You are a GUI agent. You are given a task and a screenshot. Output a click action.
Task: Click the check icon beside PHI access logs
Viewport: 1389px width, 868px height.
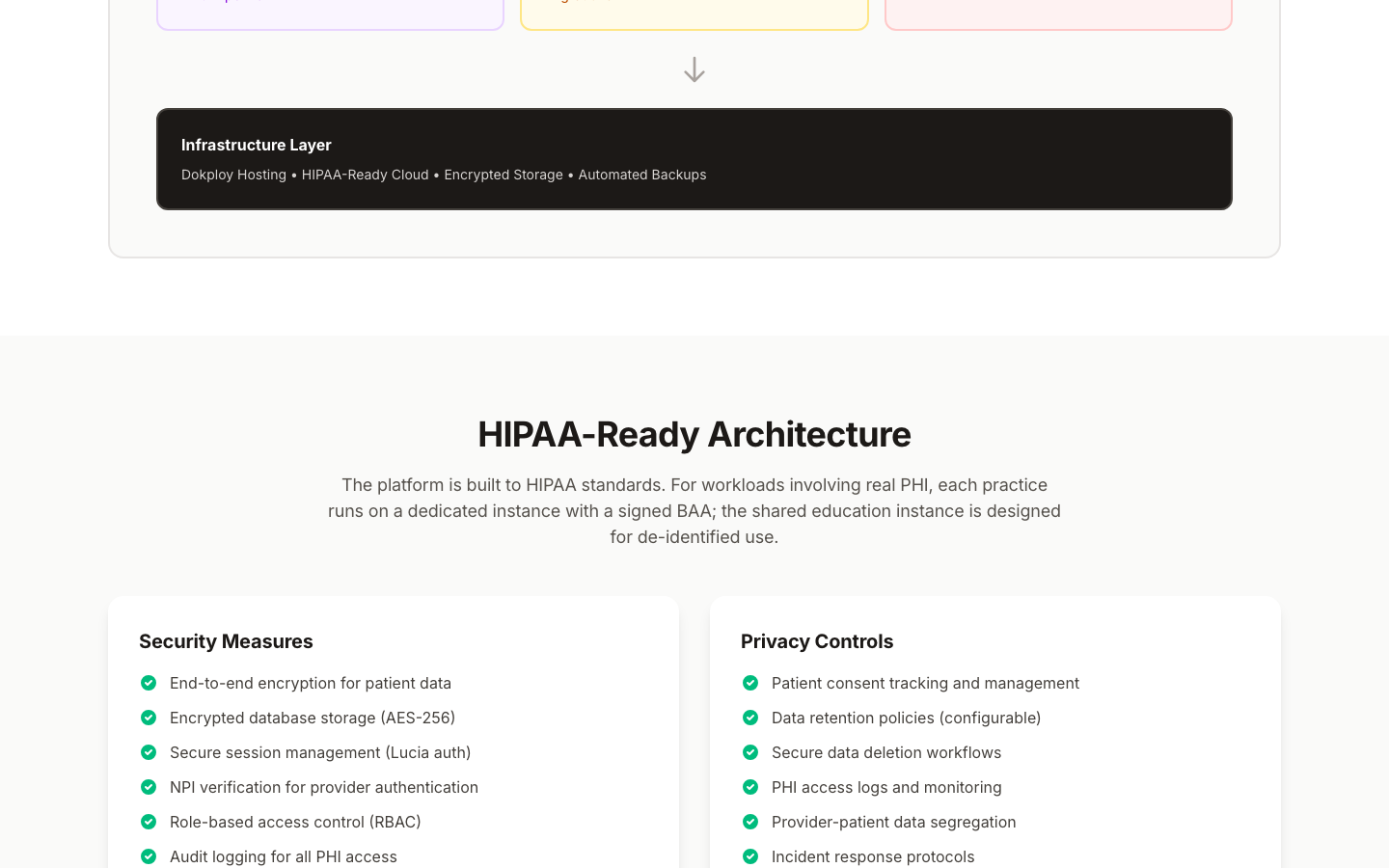(750, 787)
